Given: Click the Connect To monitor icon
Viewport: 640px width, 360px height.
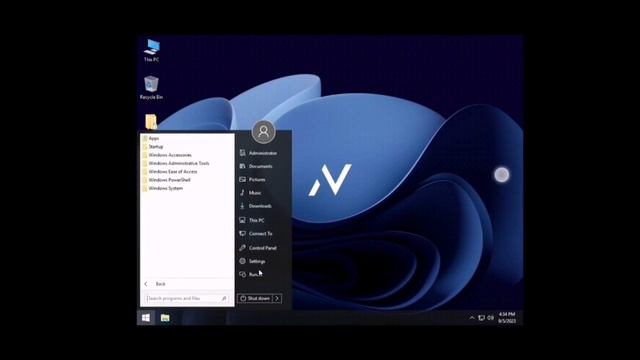Looking at the screenshot, I should click(x=242, y=233).
